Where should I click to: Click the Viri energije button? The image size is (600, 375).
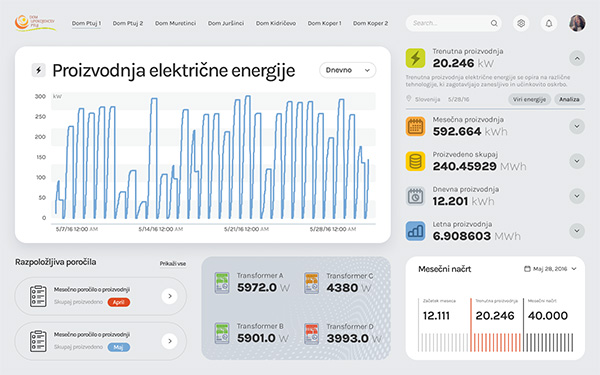529,99
